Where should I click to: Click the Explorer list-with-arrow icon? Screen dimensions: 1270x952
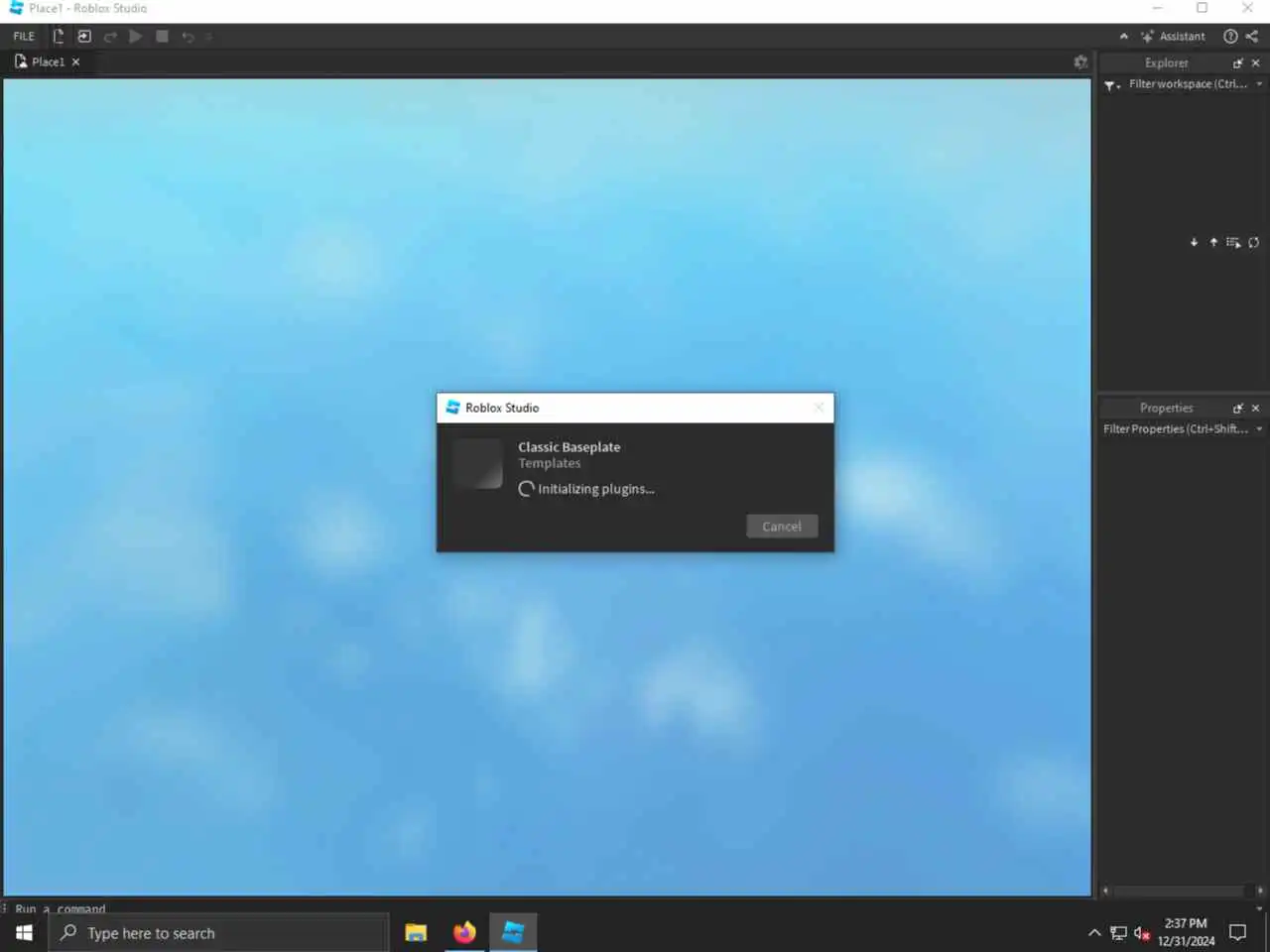(1233, 242)
